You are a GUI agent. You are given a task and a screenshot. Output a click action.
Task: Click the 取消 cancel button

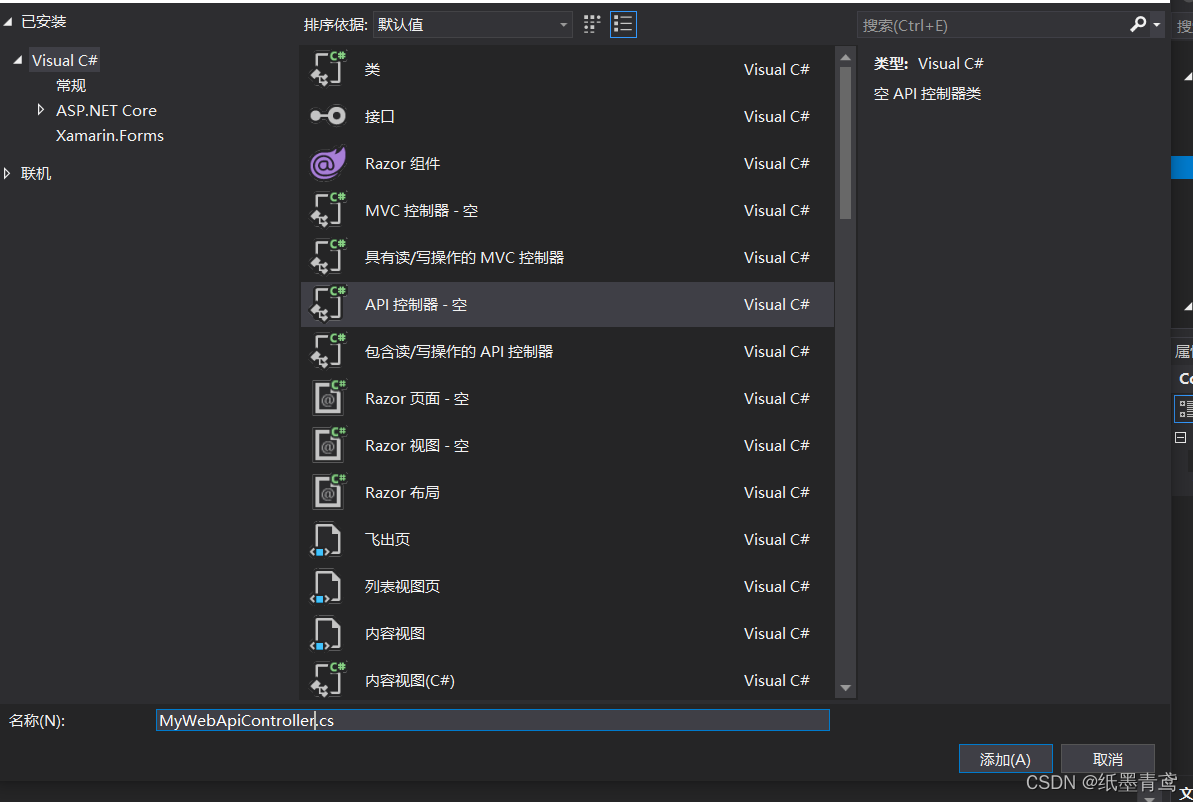pyautogui.click(x=1108, y=759)
